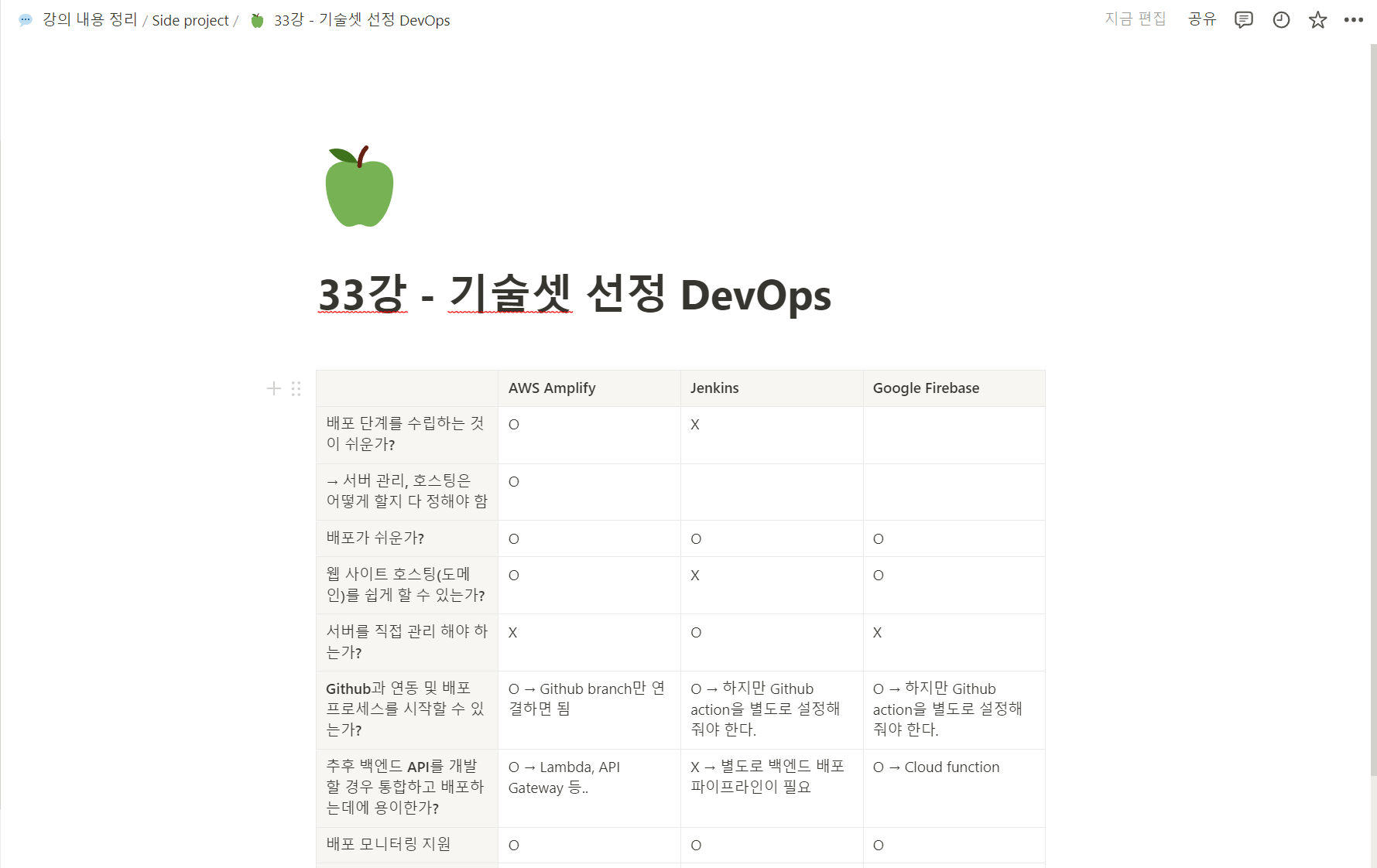Click Google Firebase O in 배포 모니터링 지원 row

click(954, 845)
